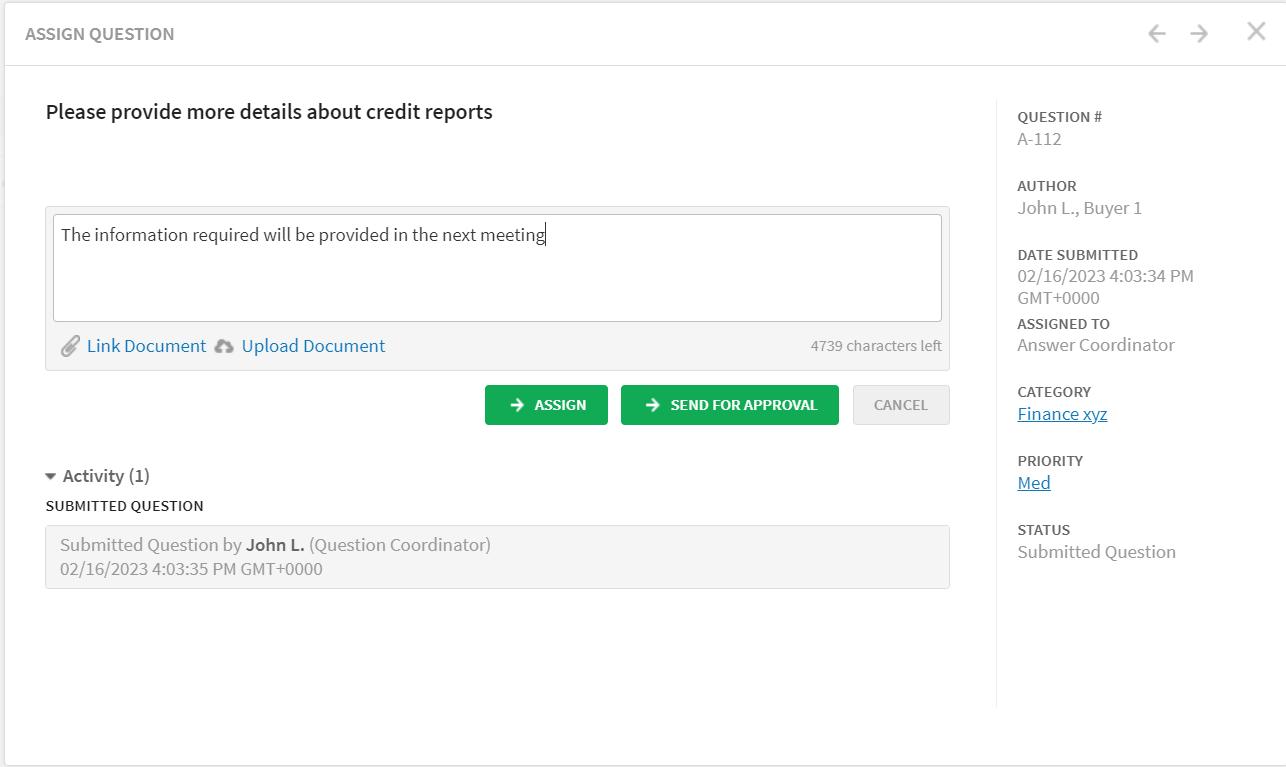Viewport: 1286px width, 767px height.
Task: Click the 'Submitted Question' status value
Action: [1096, 552]
